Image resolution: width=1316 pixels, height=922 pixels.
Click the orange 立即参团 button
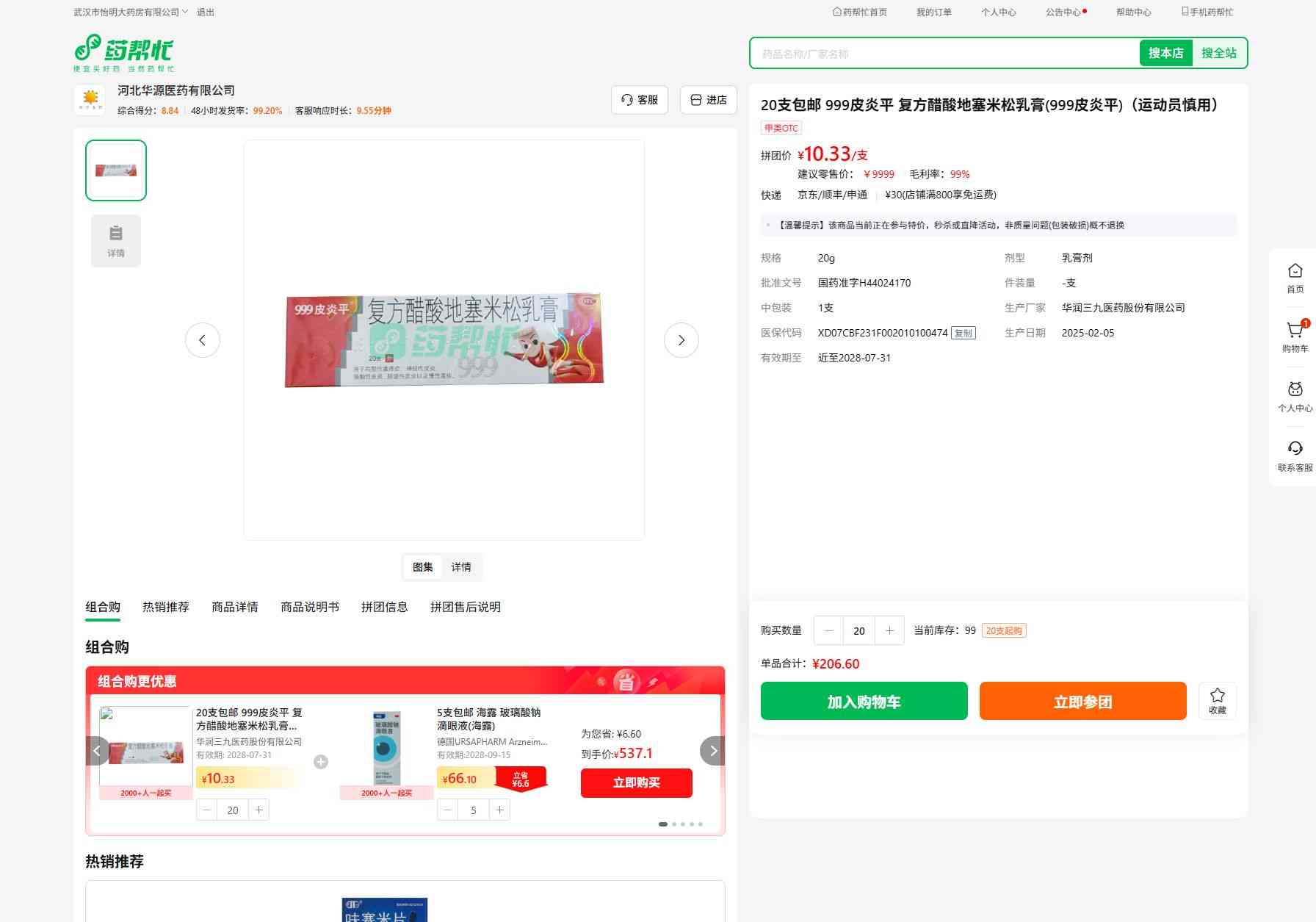tap(1082, 701)
